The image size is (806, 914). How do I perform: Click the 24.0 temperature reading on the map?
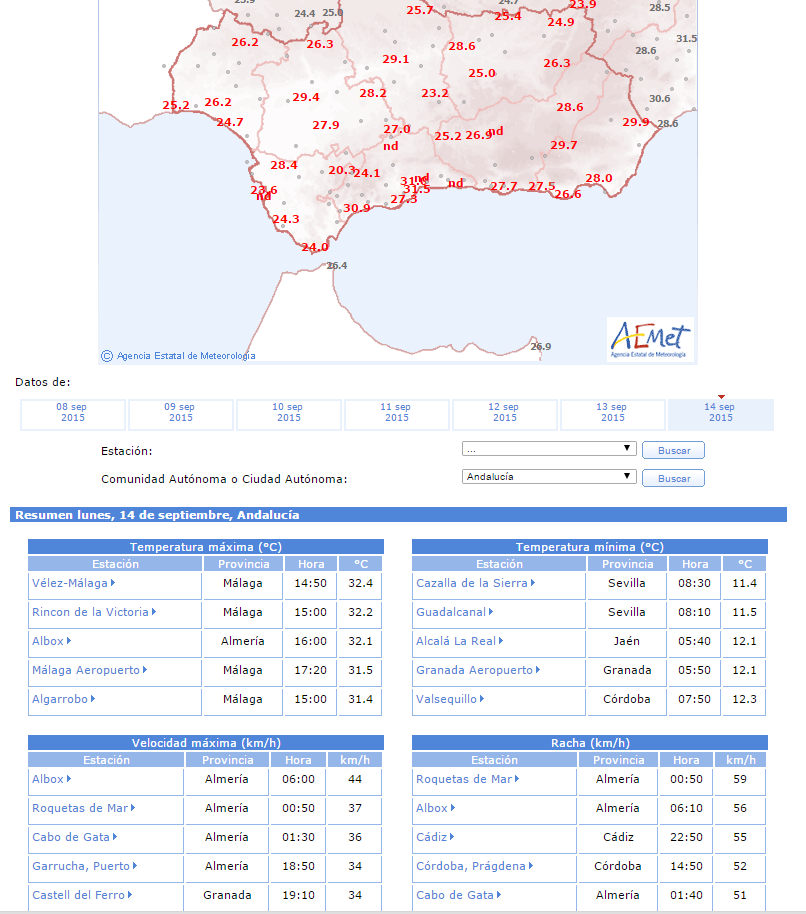315,247
